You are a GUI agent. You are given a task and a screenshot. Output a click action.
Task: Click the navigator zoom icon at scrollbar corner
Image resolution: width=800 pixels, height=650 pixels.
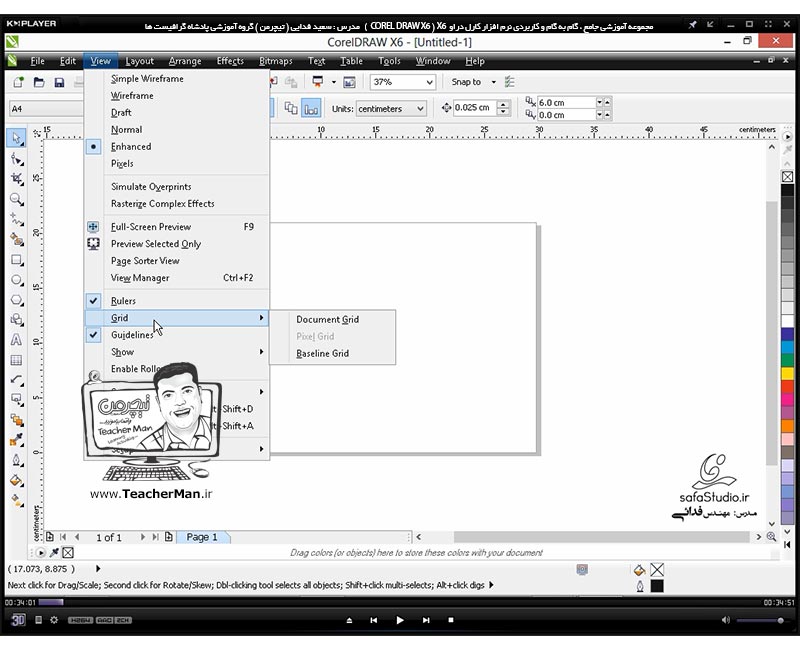click(771, 537)
